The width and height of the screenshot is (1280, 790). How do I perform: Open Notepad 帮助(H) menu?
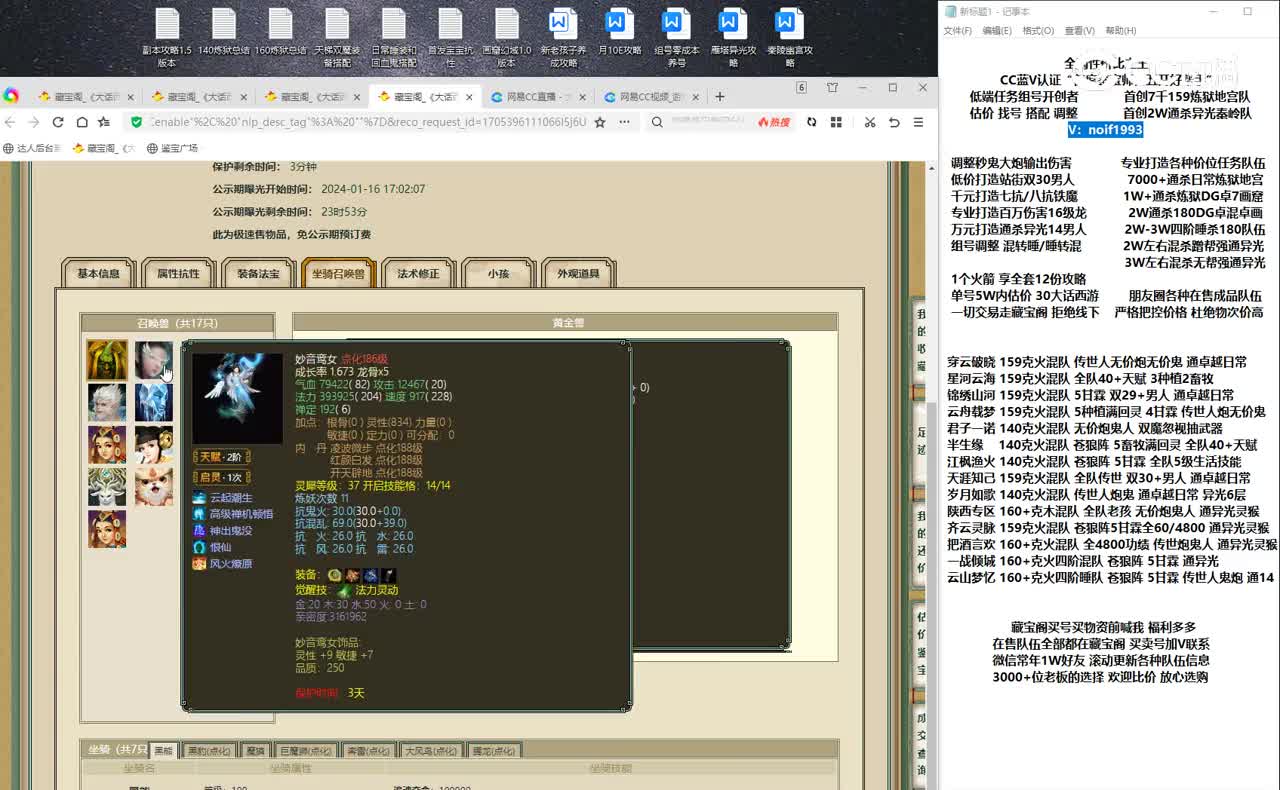click(1120, 31)
